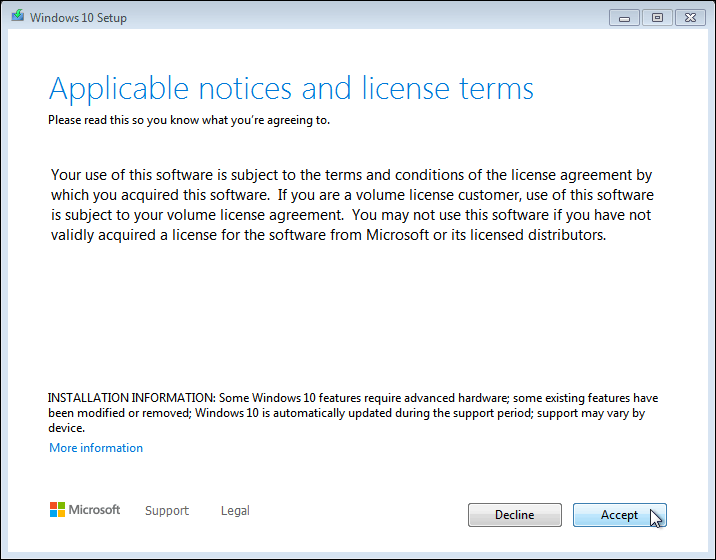Click 'Please read this so you know' subtitle
Viewport: 716px width, 560px height.
pyautogui.click(x=189, y=120)
